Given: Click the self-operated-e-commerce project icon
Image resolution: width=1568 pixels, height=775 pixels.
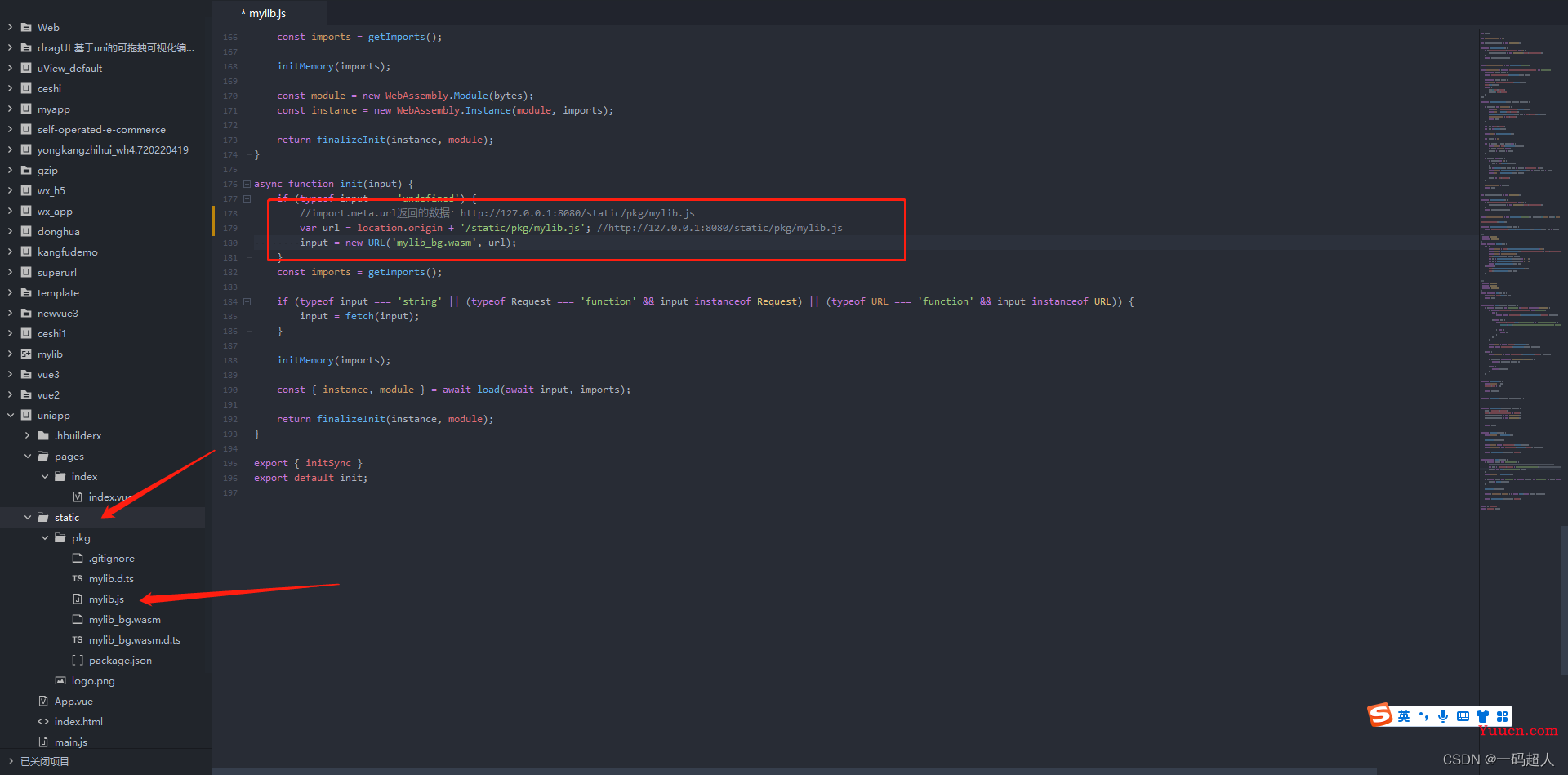Looking at the screenshot, I should tap(26, 129).
